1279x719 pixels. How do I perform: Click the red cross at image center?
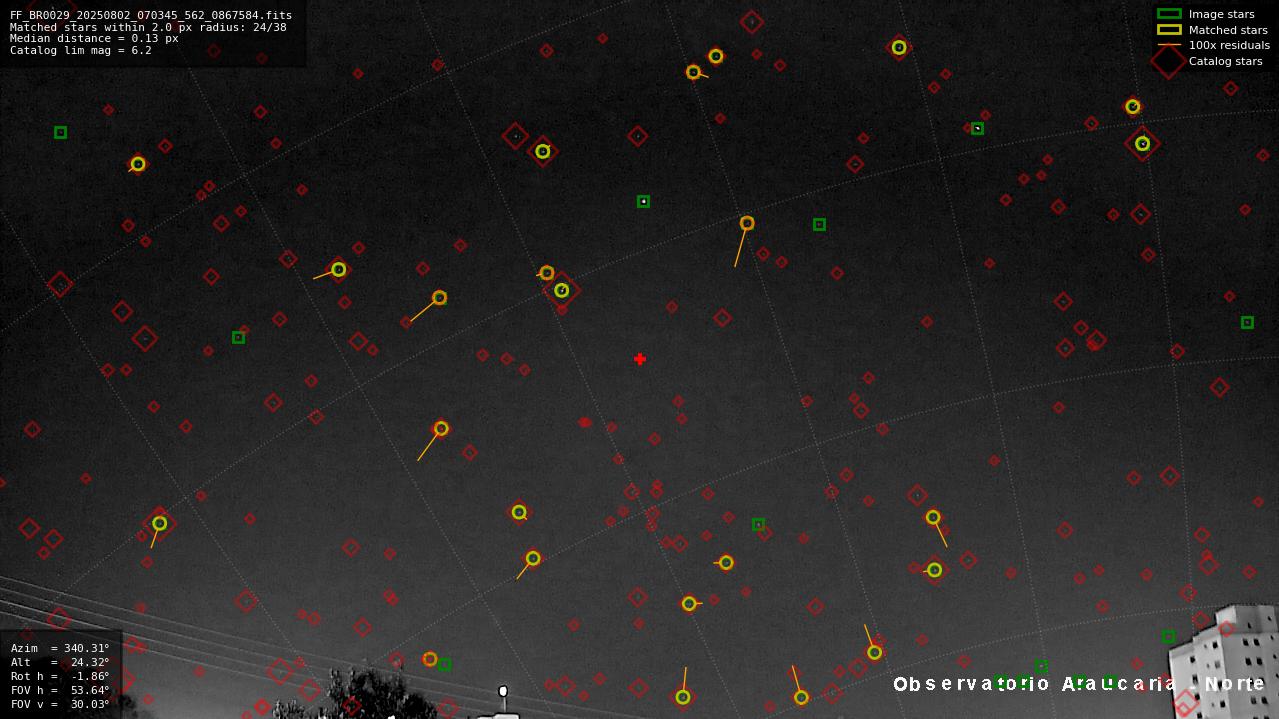[640, 359]
